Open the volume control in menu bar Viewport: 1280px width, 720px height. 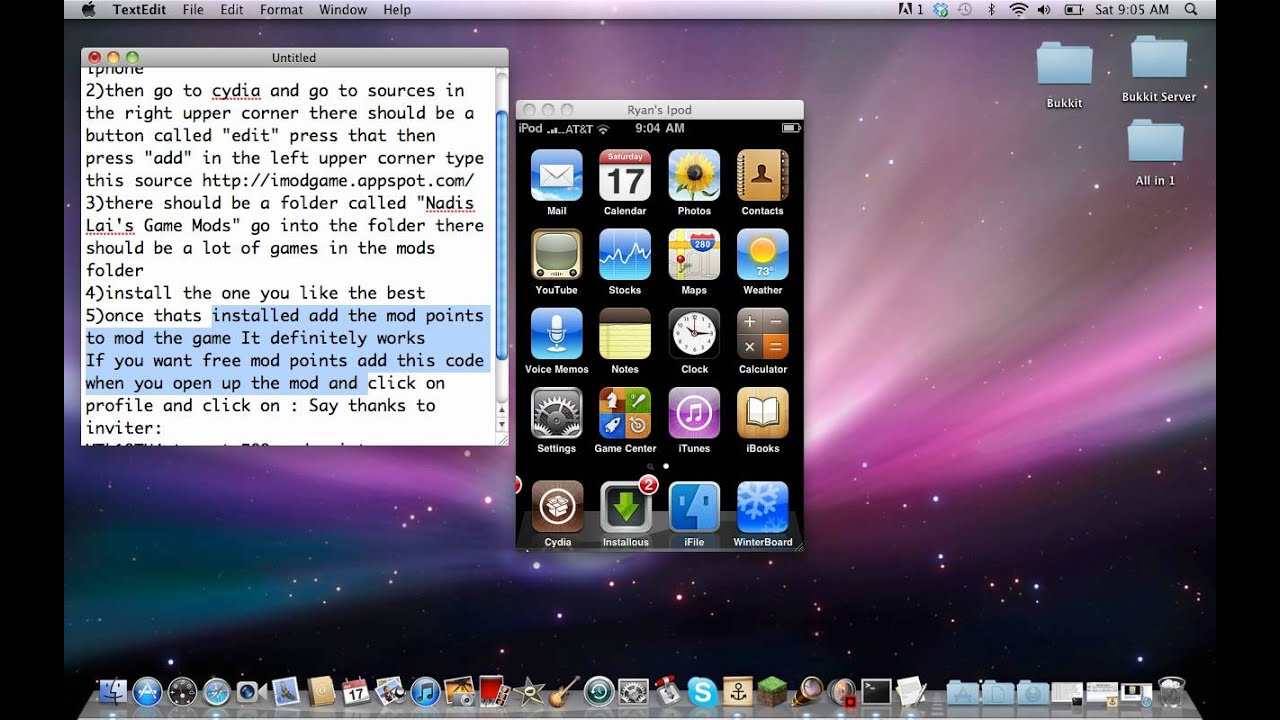point(1044,9)
